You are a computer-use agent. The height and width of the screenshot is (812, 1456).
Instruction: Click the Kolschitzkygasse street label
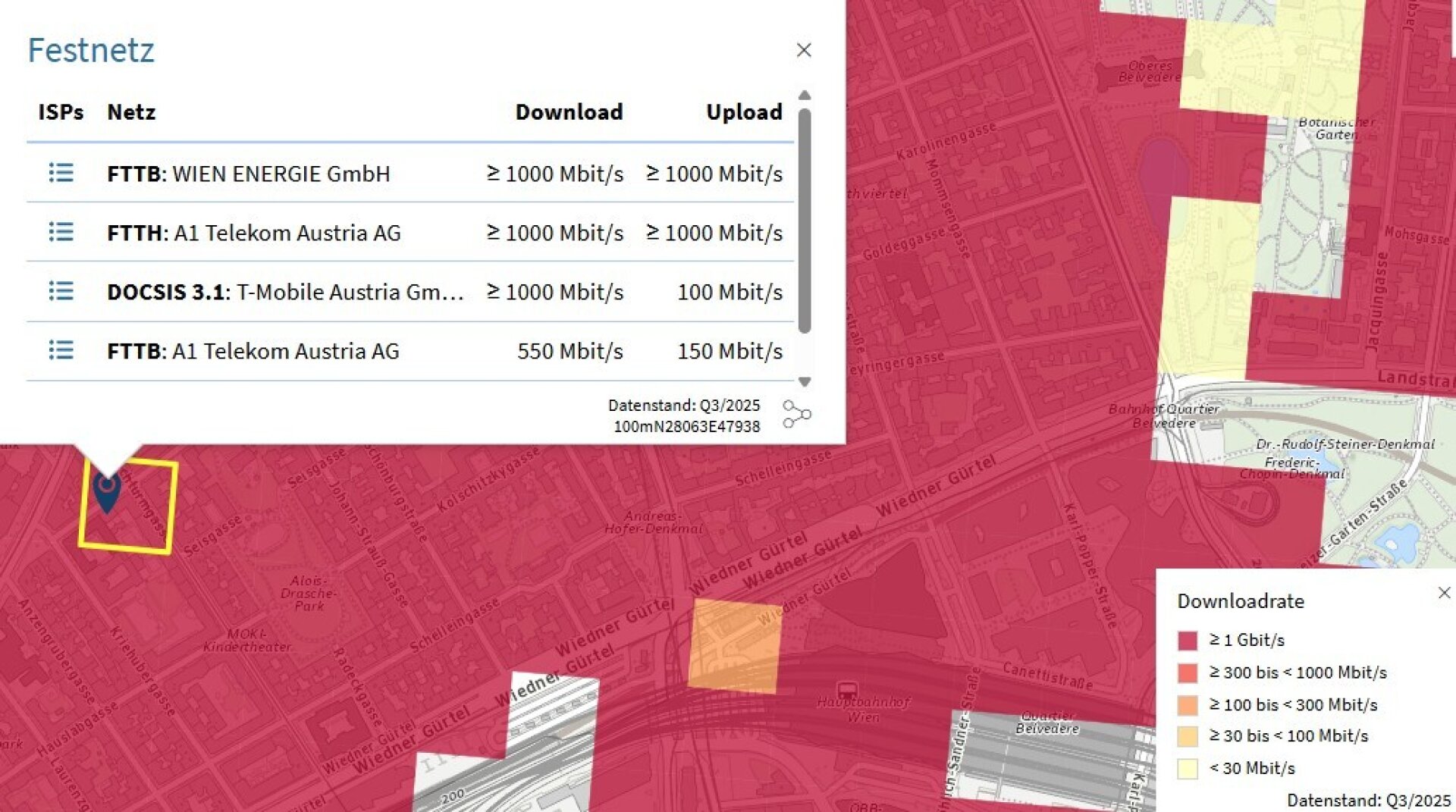pyautogui.click(x=488, y=478)
